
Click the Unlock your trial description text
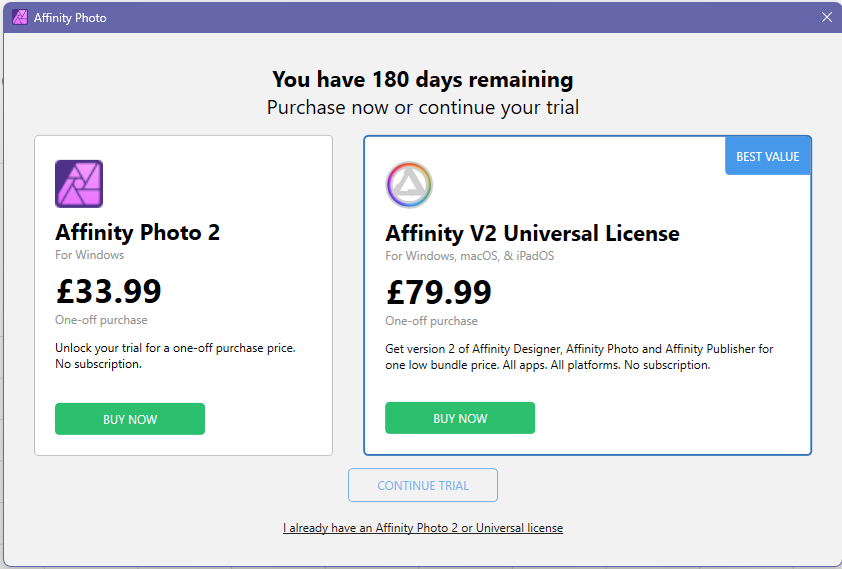tap(175, 356)
